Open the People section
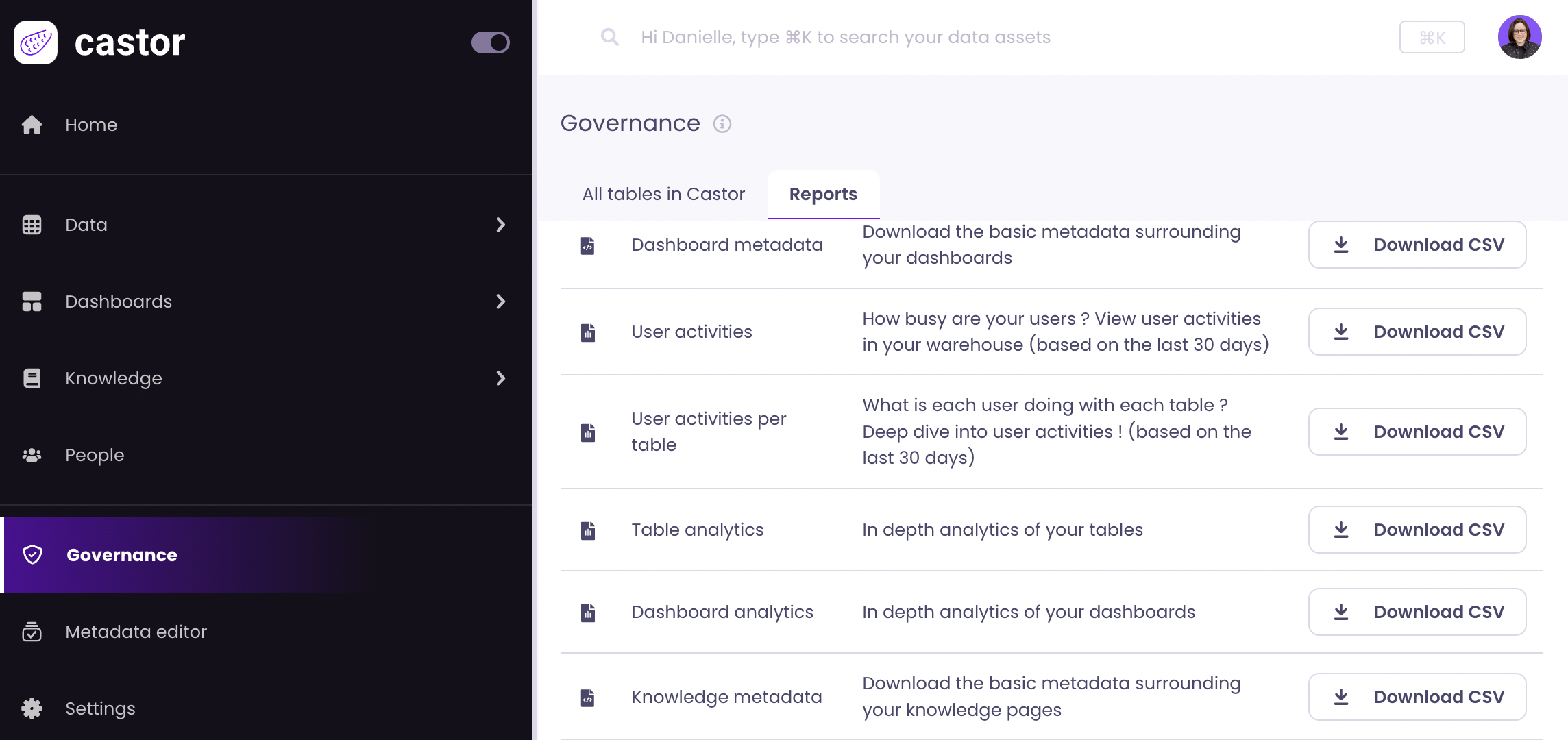 click(95, 455)
